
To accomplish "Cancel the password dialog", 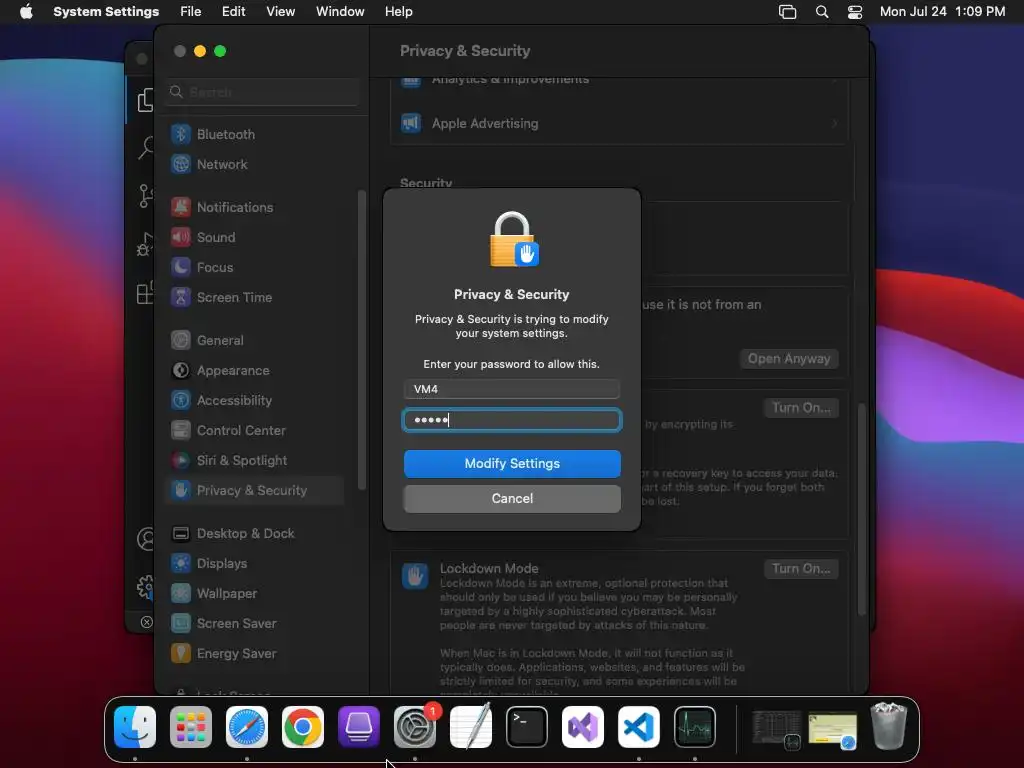I will click(512, 499).
